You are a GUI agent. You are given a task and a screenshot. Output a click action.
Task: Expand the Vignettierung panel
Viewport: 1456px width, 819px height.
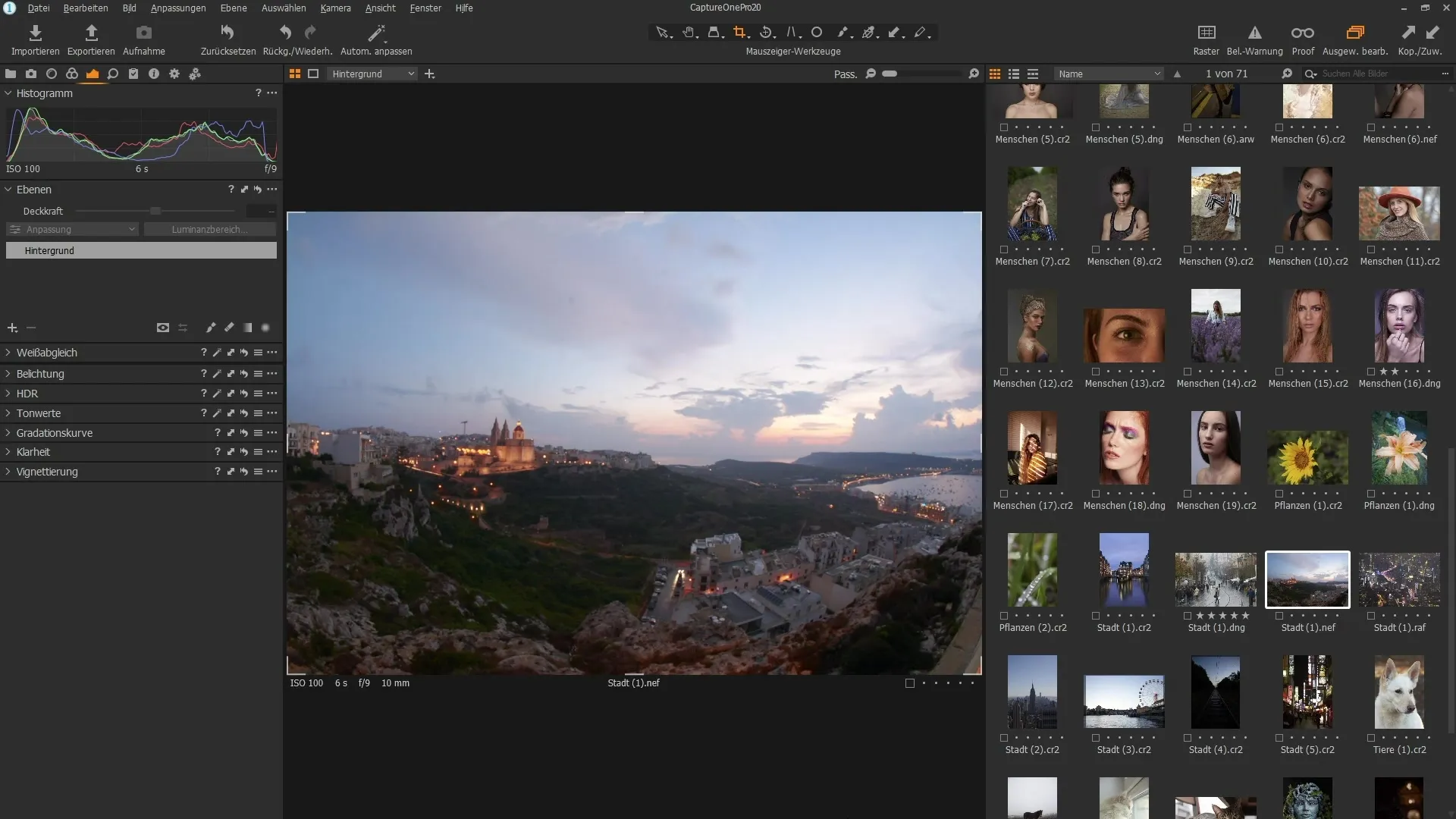point(8,472)
